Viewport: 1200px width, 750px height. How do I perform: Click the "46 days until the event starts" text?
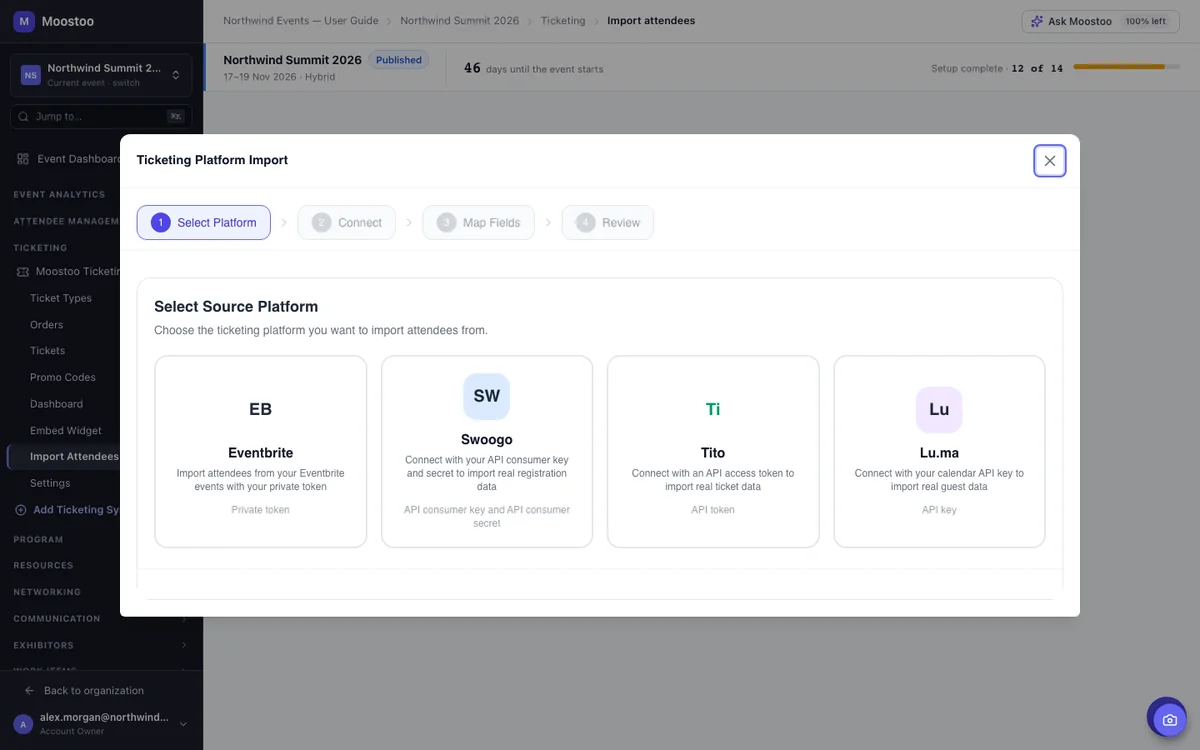click(533, 68)
